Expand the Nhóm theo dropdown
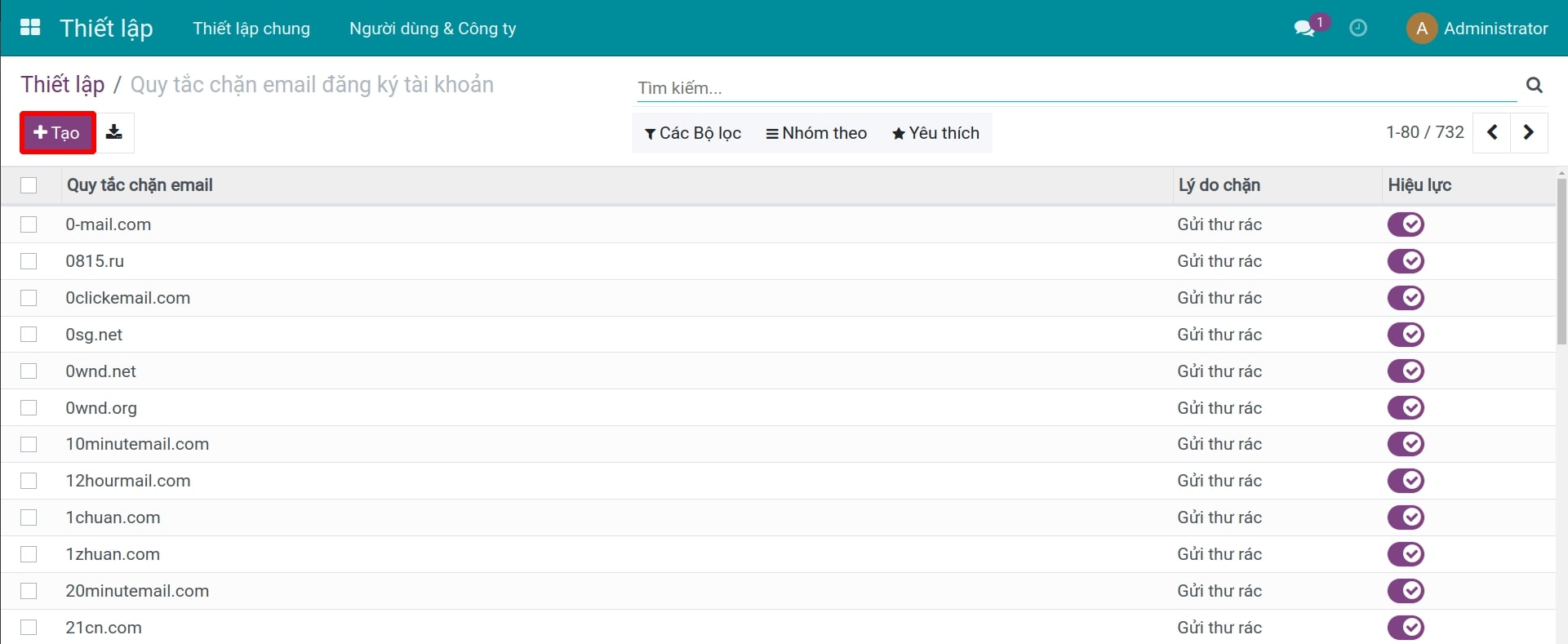1568x644 pixels. [x=816, y=133]
